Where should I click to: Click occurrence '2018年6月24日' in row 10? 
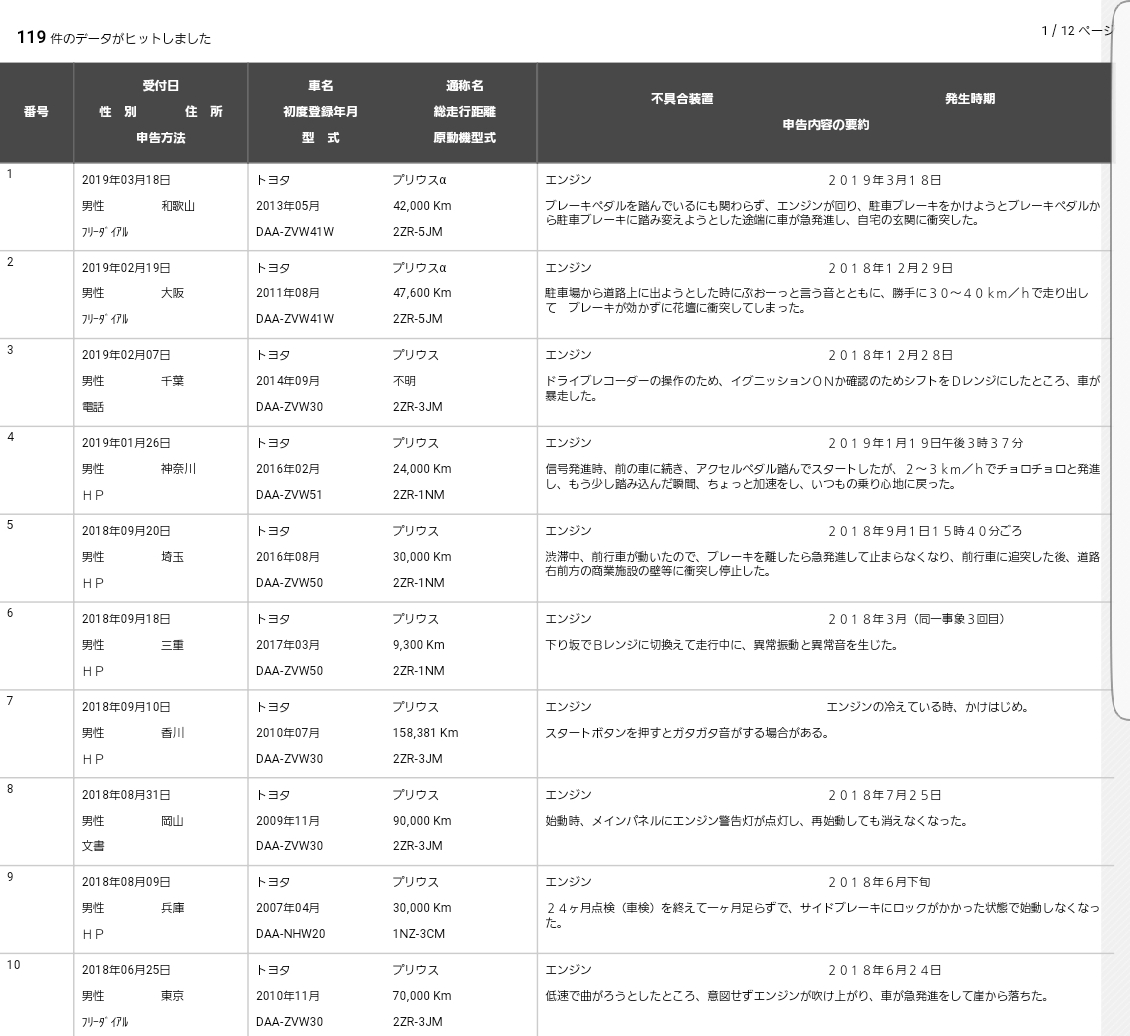(x=884, y=970)
